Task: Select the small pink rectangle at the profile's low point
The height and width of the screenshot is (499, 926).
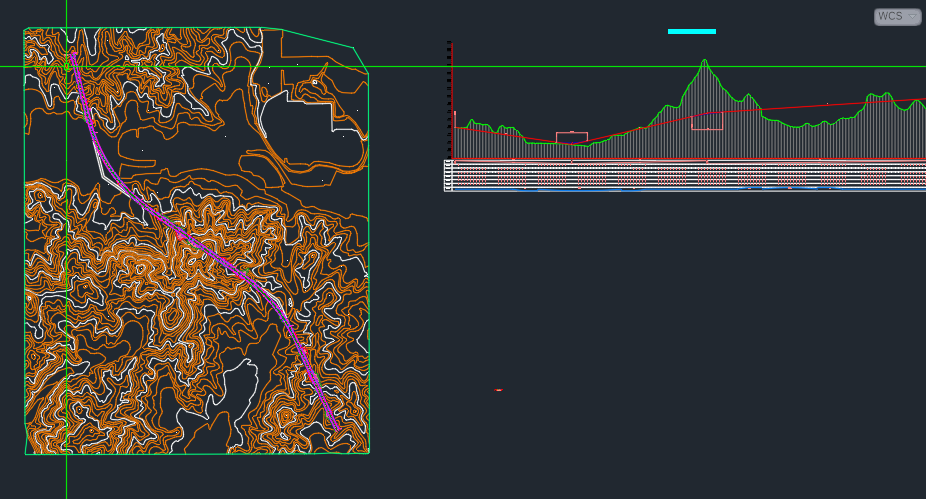Action: pyautogui.click(x=571, y=138)
